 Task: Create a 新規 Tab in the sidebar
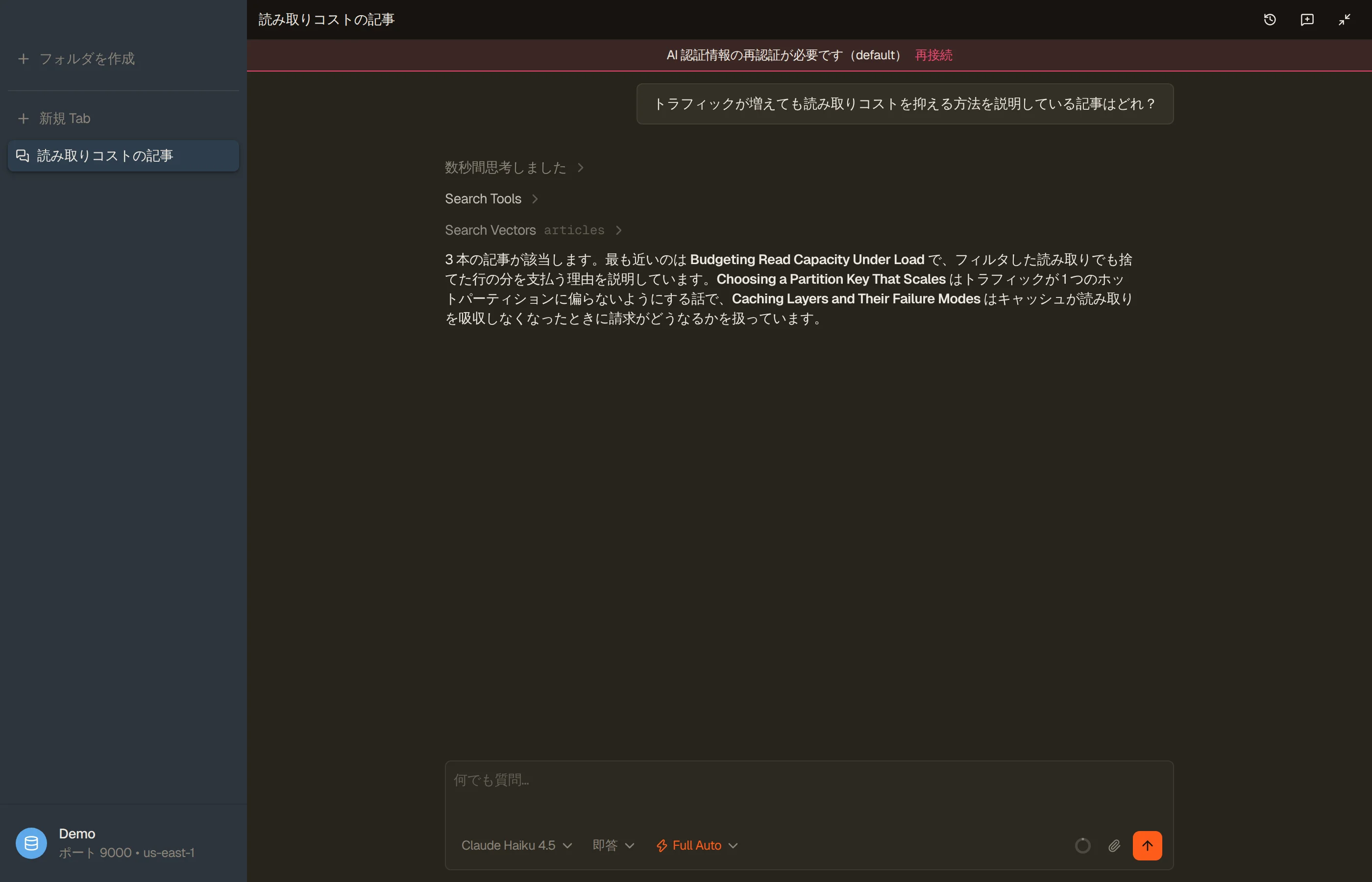coord(123,119)
